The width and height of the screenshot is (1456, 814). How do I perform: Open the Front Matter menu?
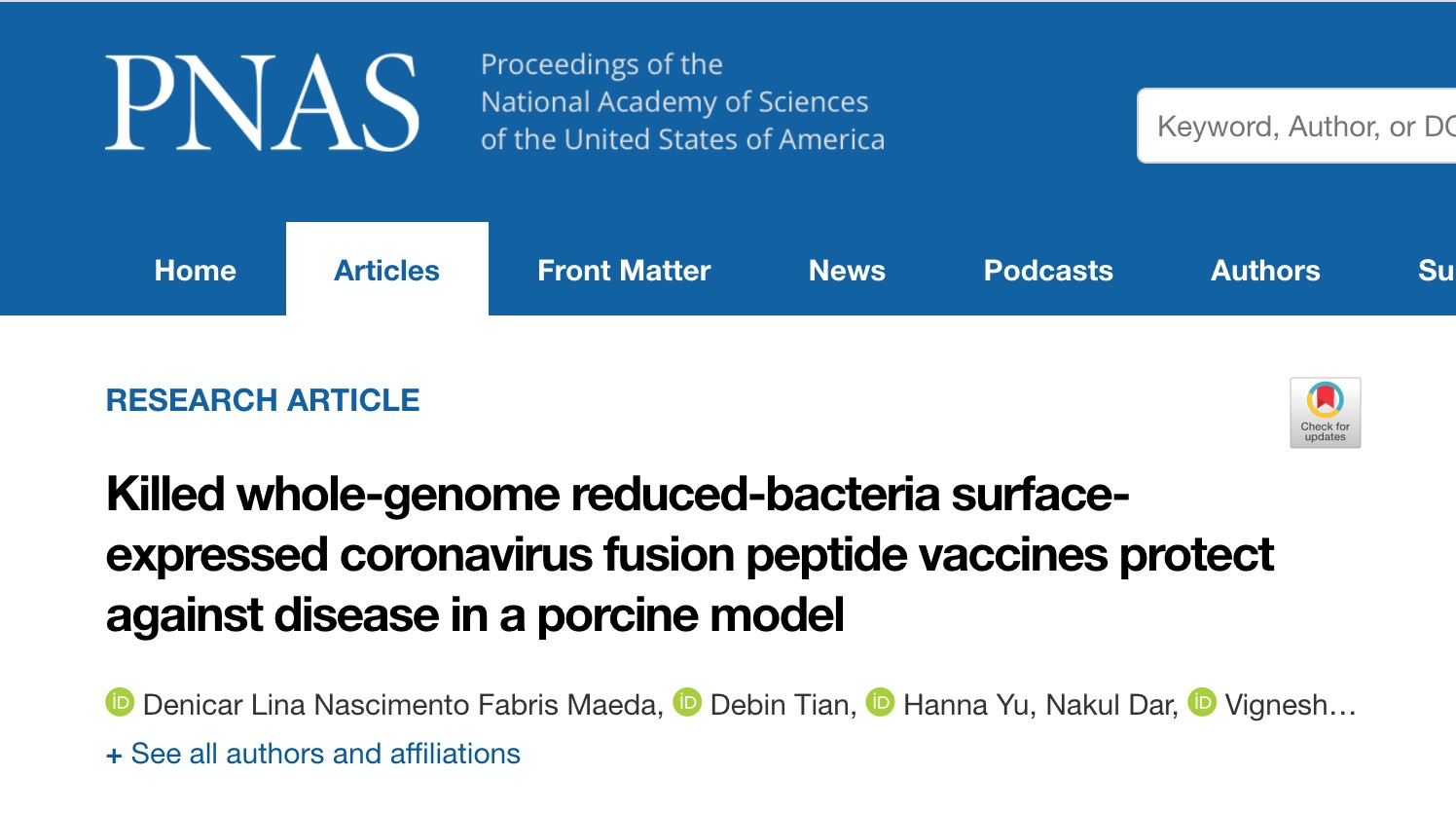(624, 271)
